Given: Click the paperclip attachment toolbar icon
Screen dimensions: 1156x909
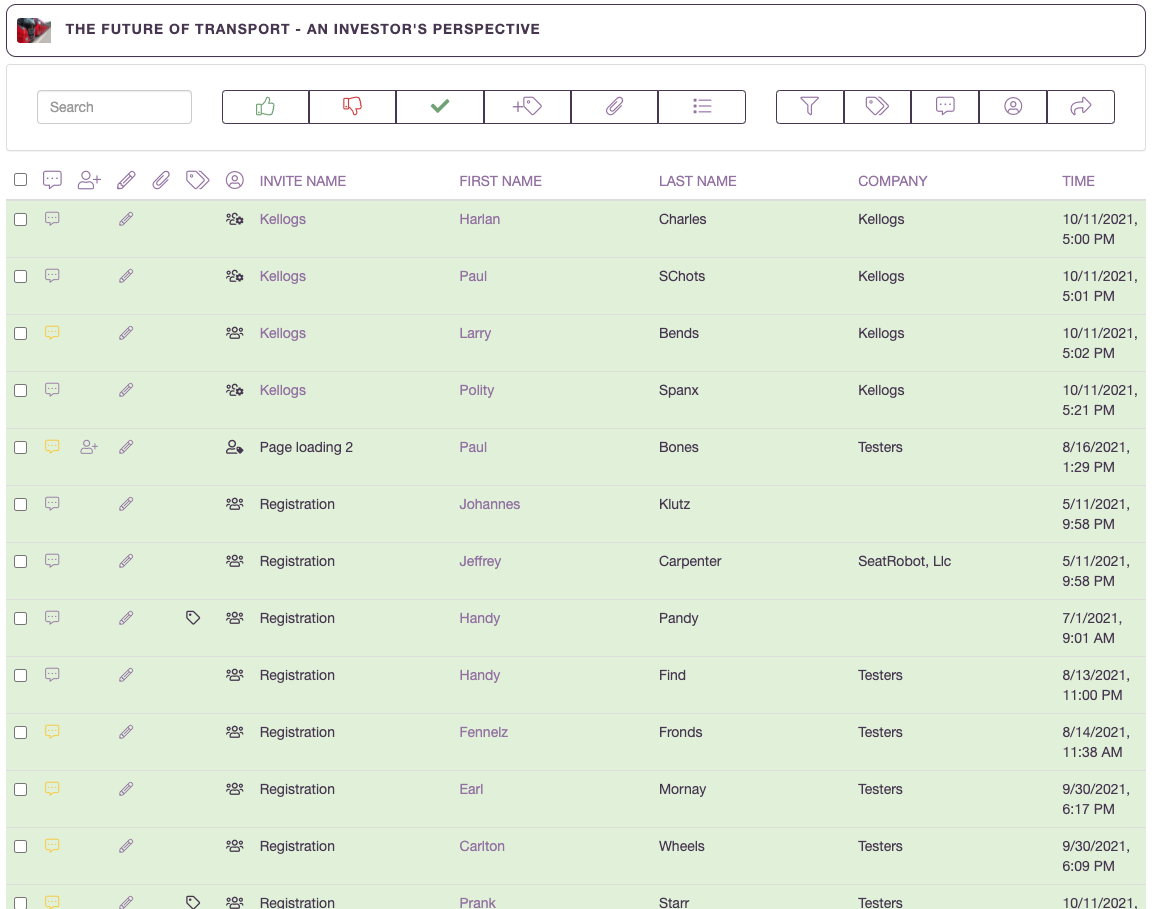Looking at the screenshot, I should click(x=614, y=106).
